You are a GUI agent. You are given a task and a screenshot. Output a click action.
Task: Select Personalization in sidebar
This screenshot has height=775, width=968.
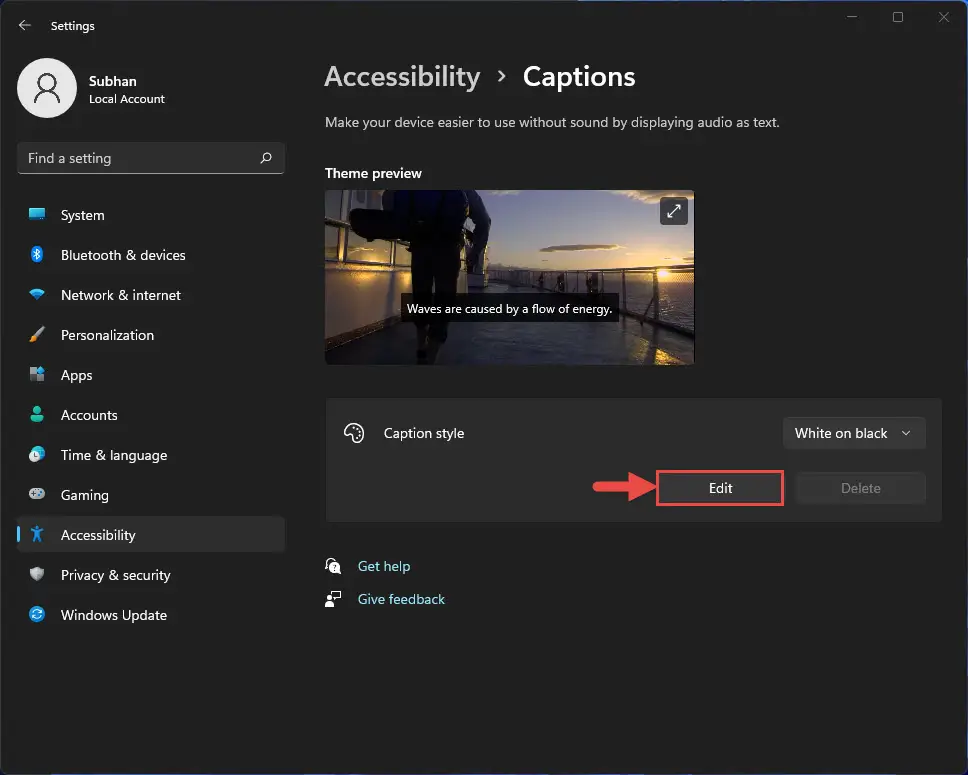(x=151, y=335)
